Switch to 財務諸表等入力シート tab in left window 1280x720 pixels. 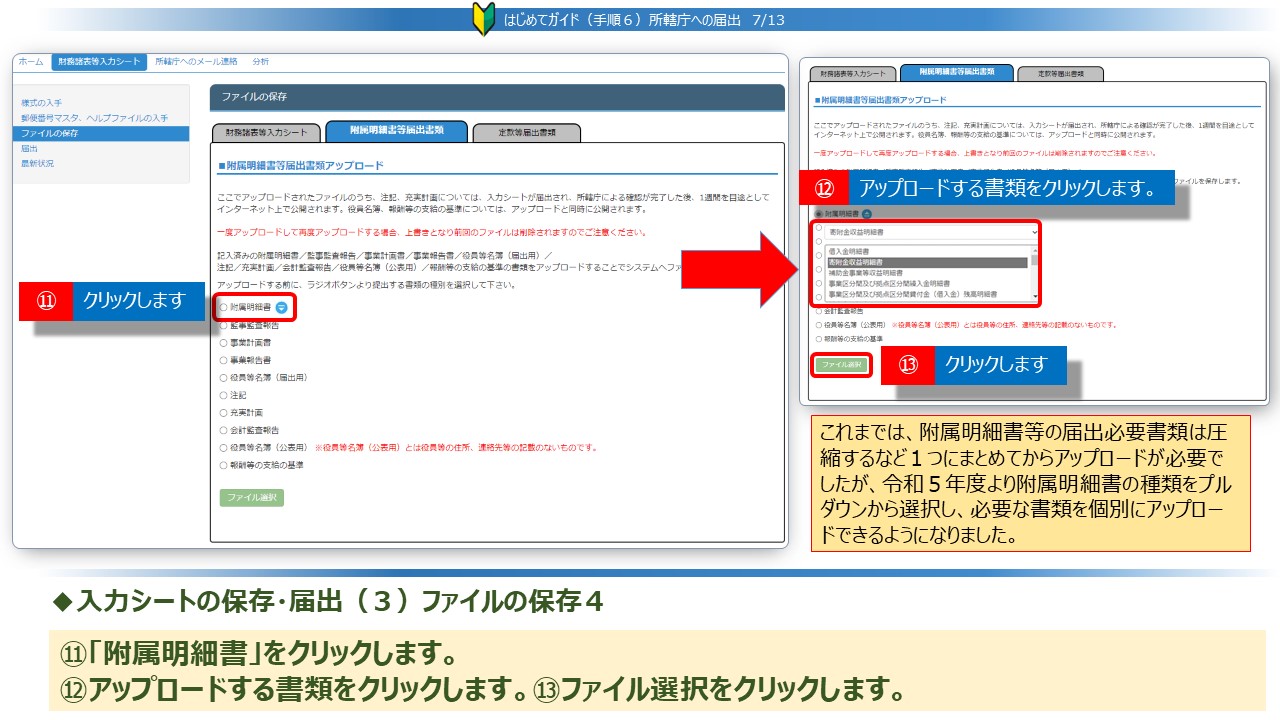tap(267, 132)
